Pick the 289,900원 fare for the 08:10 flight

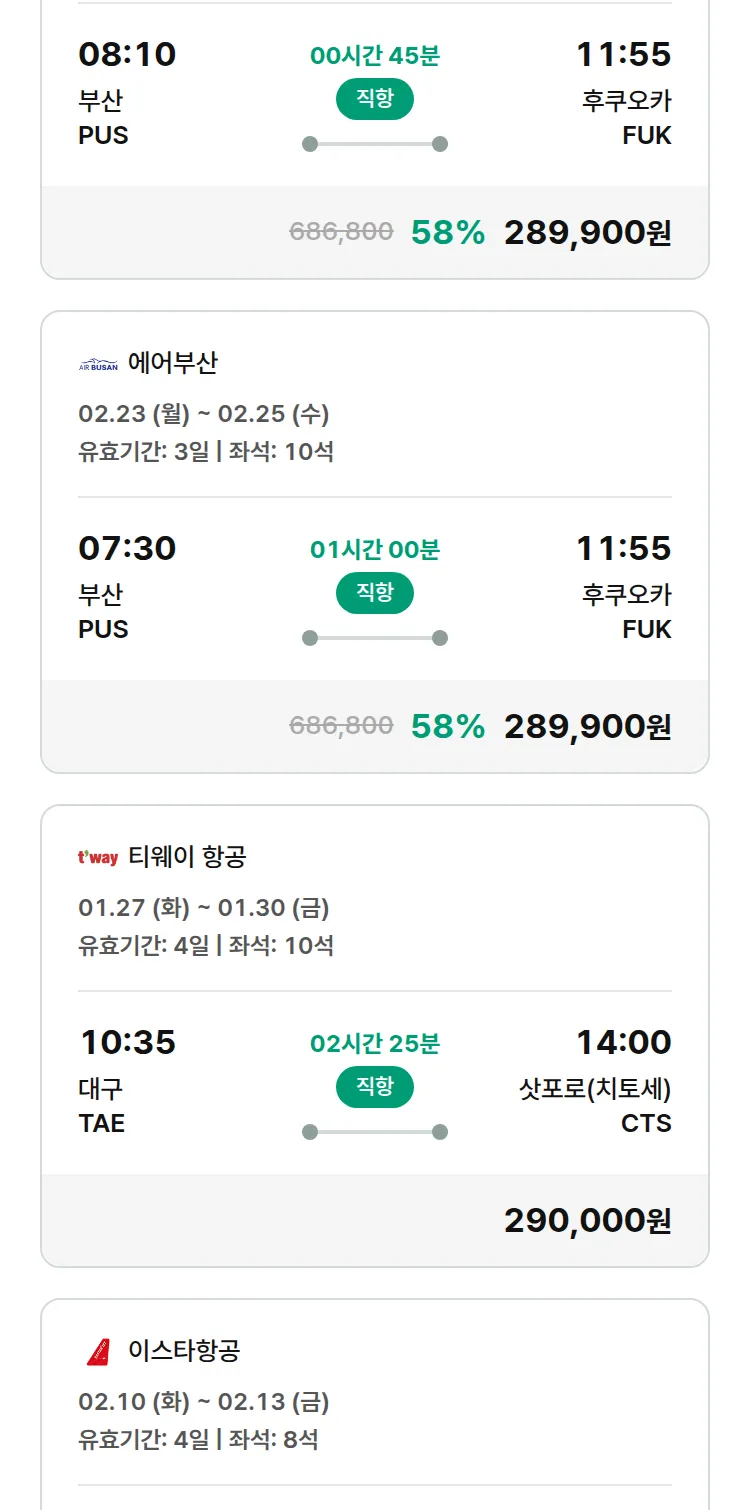(x=587, y=233)
